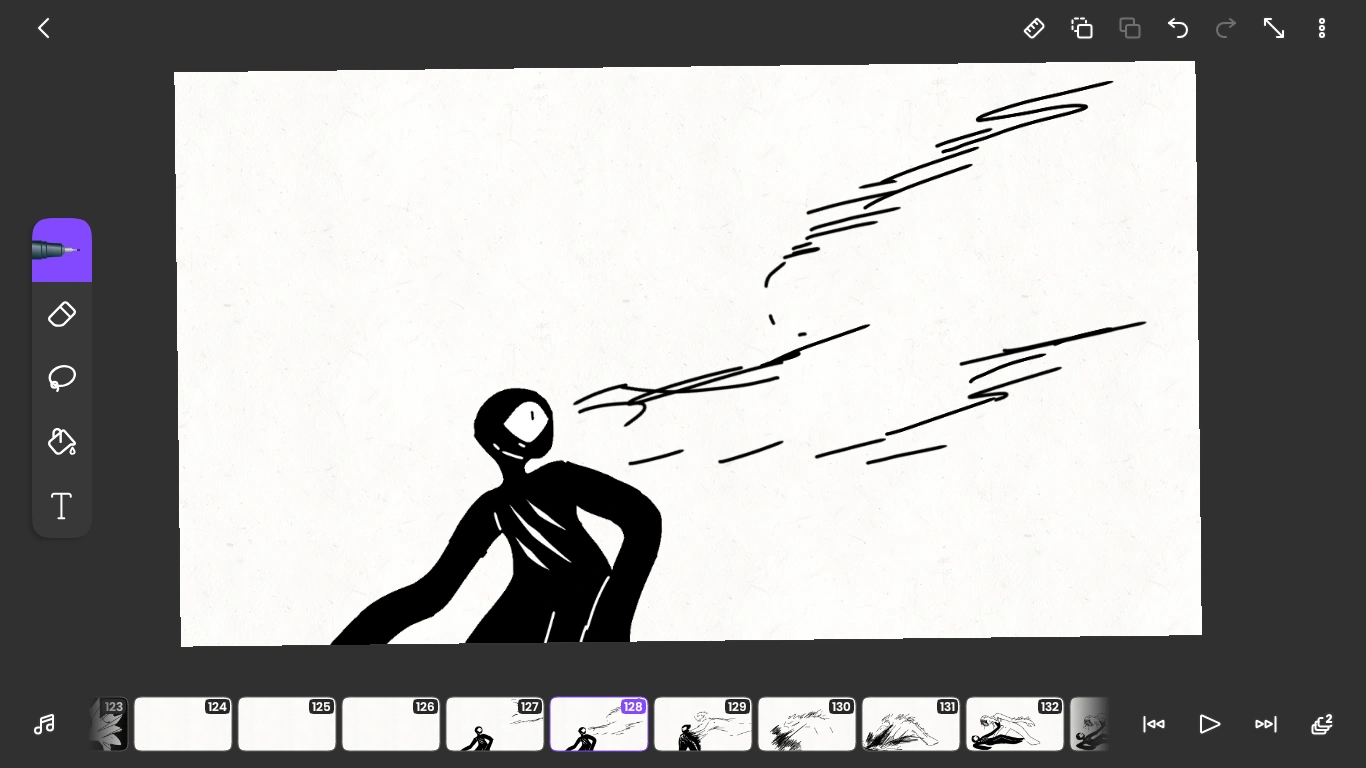Activate the canvas move and resize mode
The width and height of the screenshot is (1366, 768).
pos(1274,28)
